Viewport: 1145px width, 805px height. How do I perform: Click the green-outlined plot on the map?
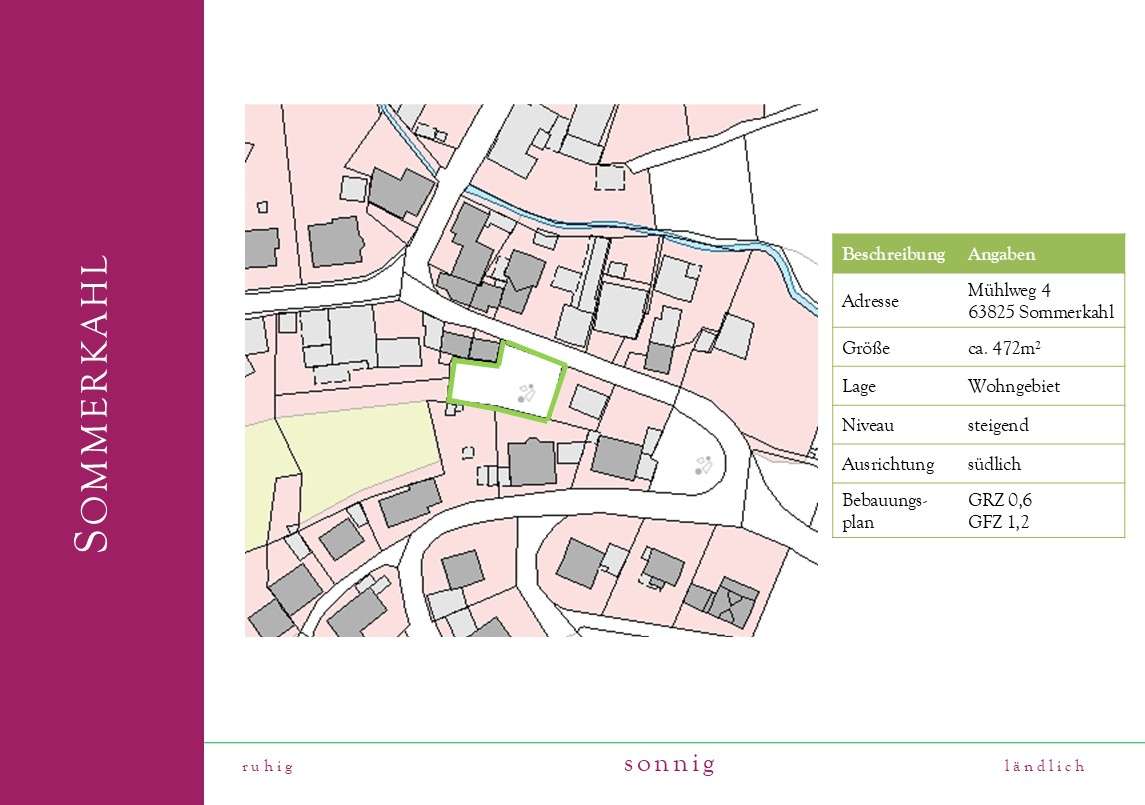(507, 382)
